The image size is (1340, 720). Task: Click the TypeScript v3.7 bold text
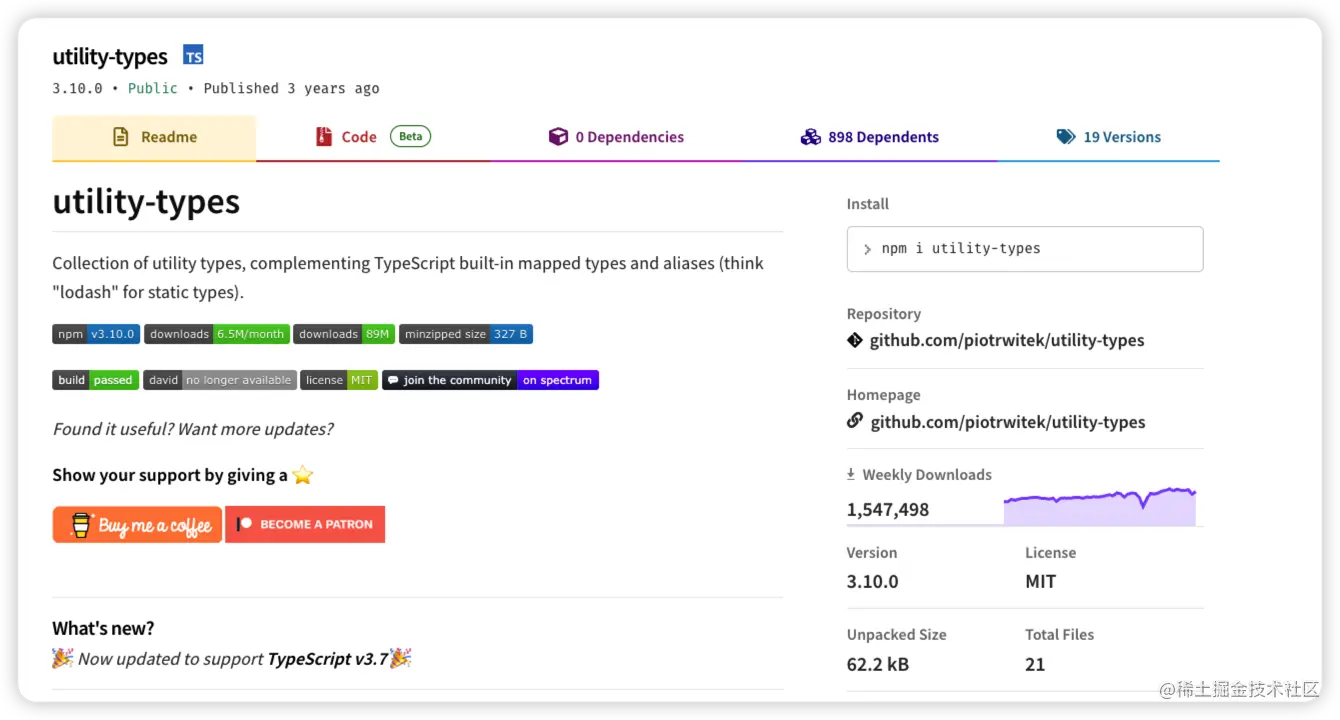328,659
